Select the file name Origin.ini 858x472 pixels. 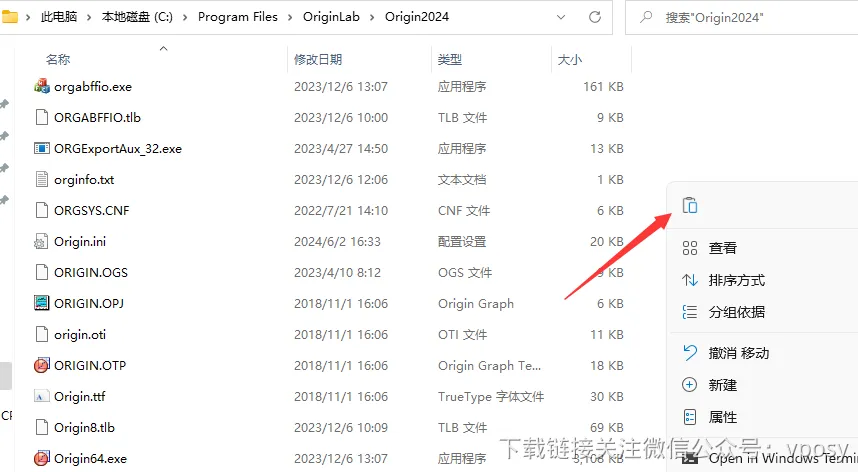pyautogui.click(x=80, y=241)
